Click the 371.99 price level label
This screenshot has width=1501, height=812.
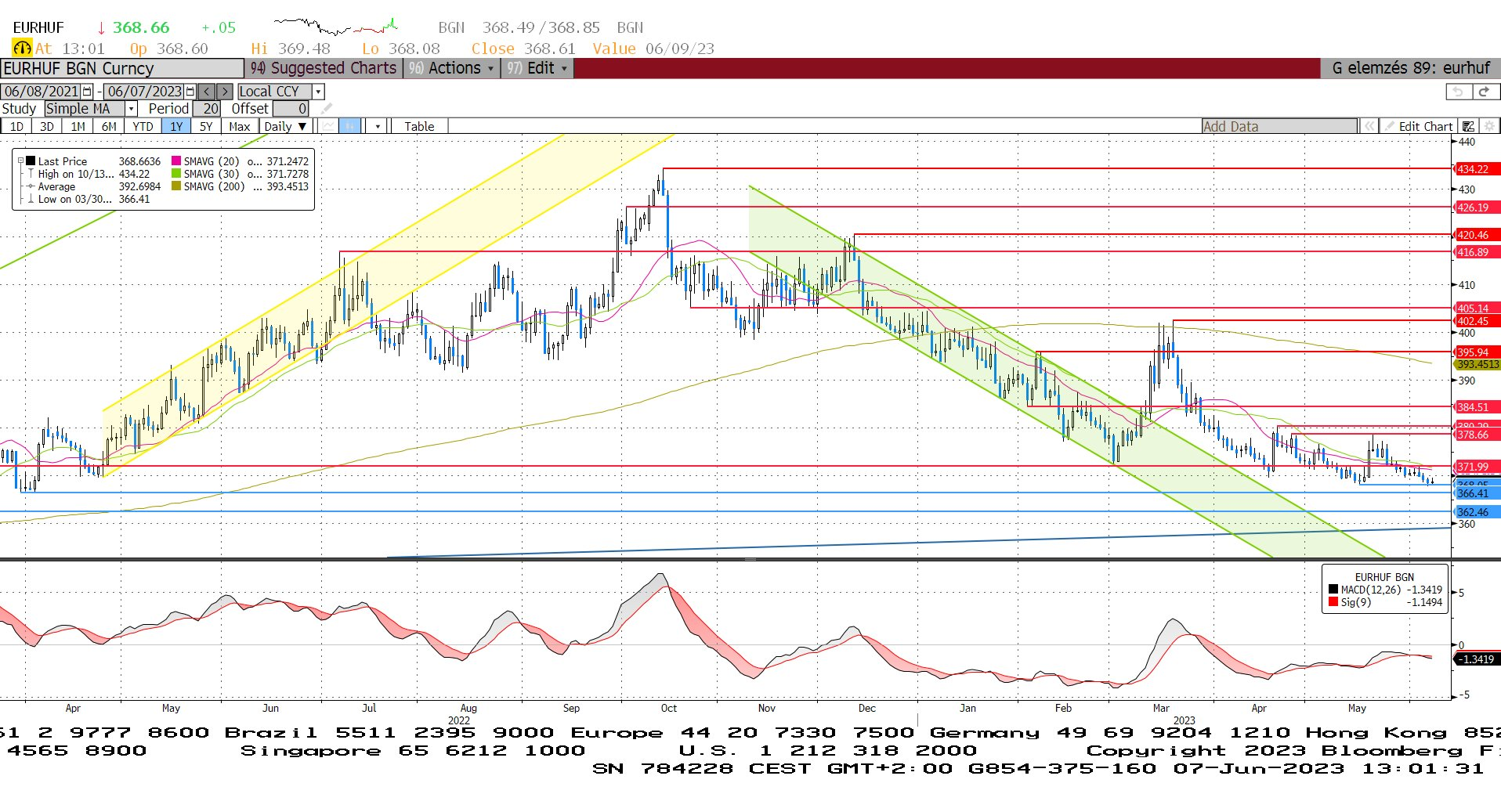[x=1477, y=467]
